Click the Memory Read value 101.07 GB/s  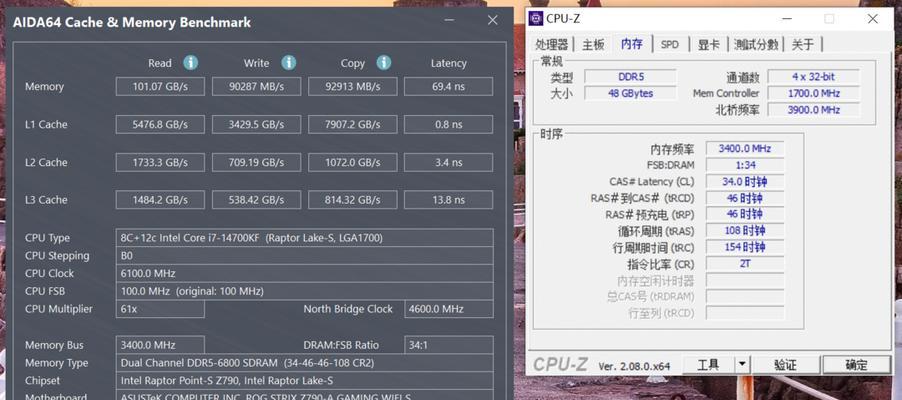coord(160,87)
